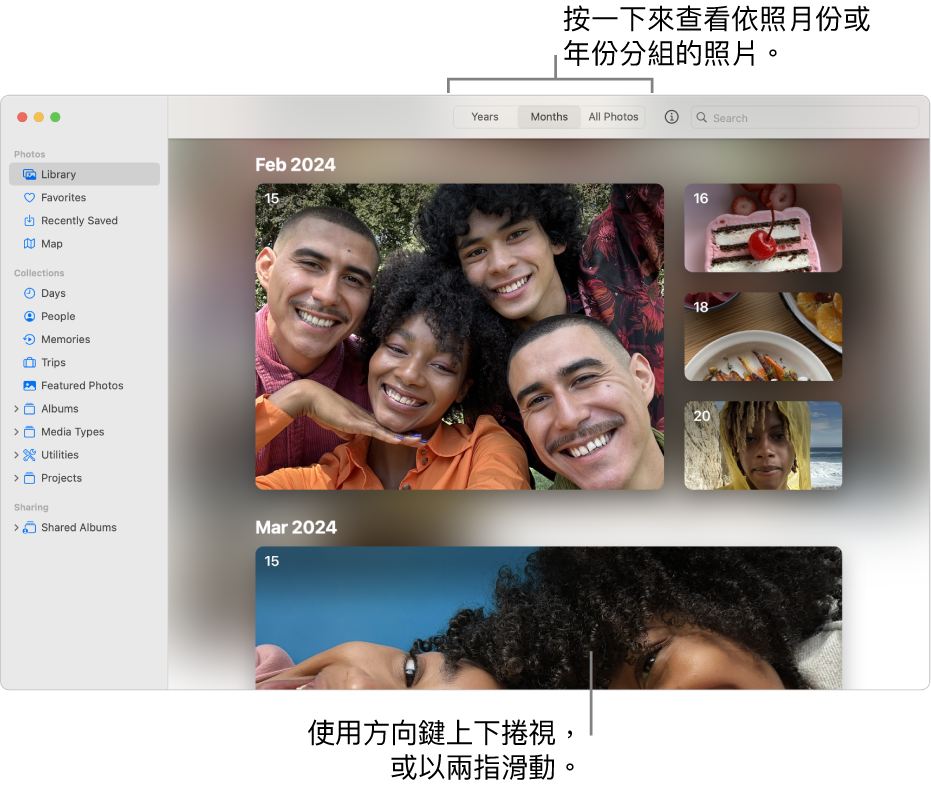Click the Recently Saved download icon
Viewport: 931px width, 790px height.
(29, 221)
